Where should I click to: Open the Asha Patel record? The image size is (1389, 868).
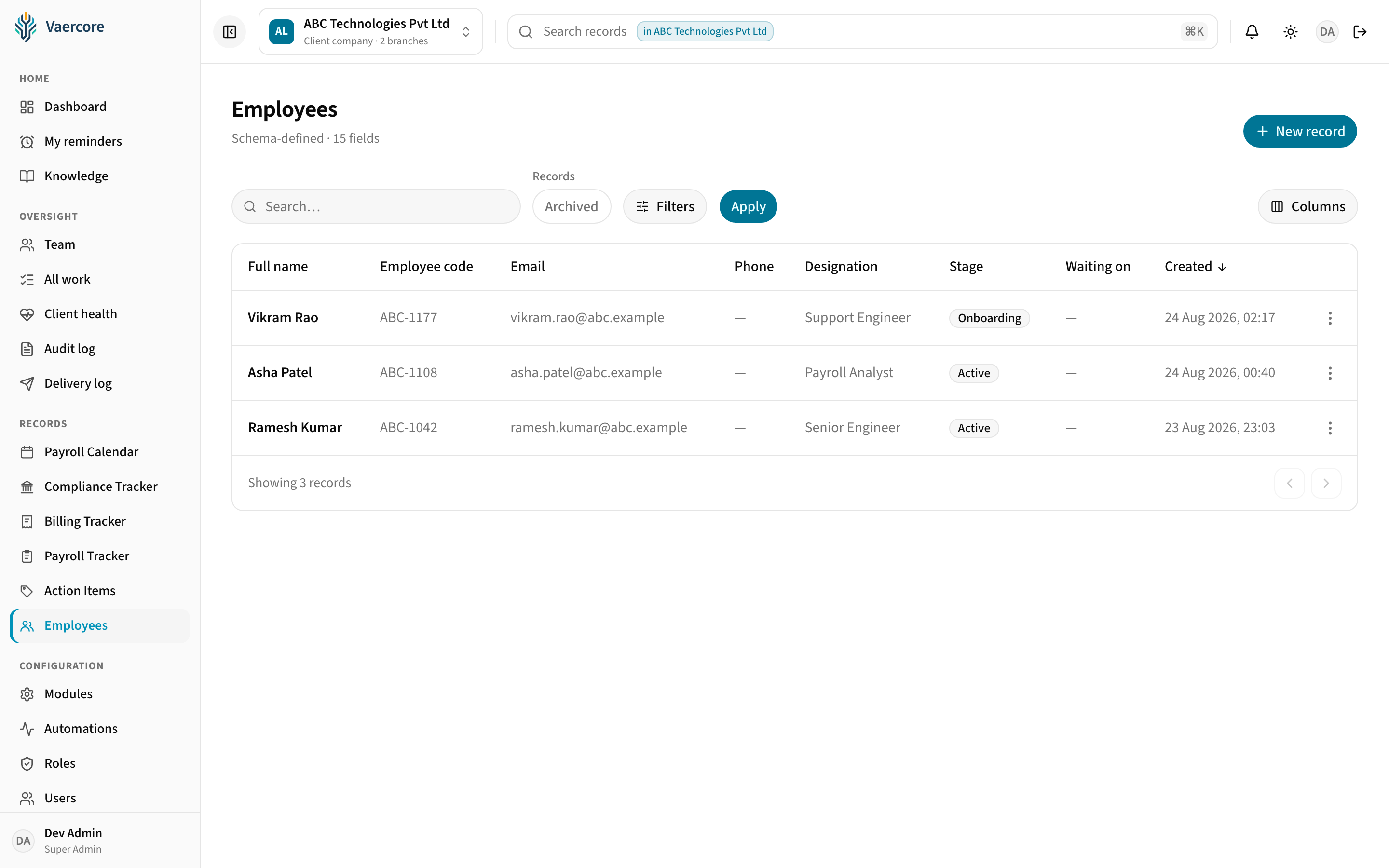pos(280,373)
